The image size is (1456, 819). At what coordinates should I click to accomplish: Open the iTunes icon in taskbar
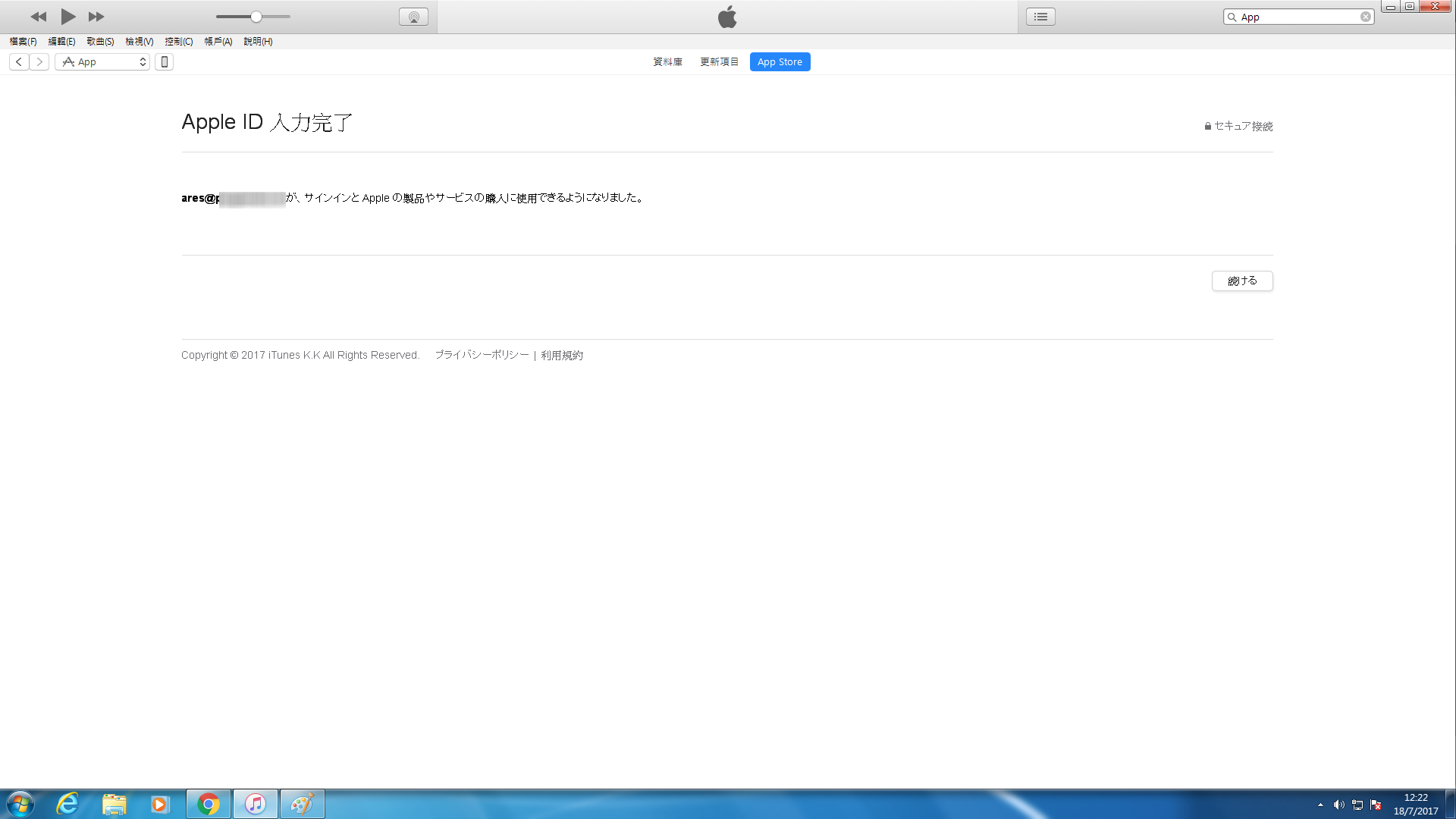click(256, 804)
